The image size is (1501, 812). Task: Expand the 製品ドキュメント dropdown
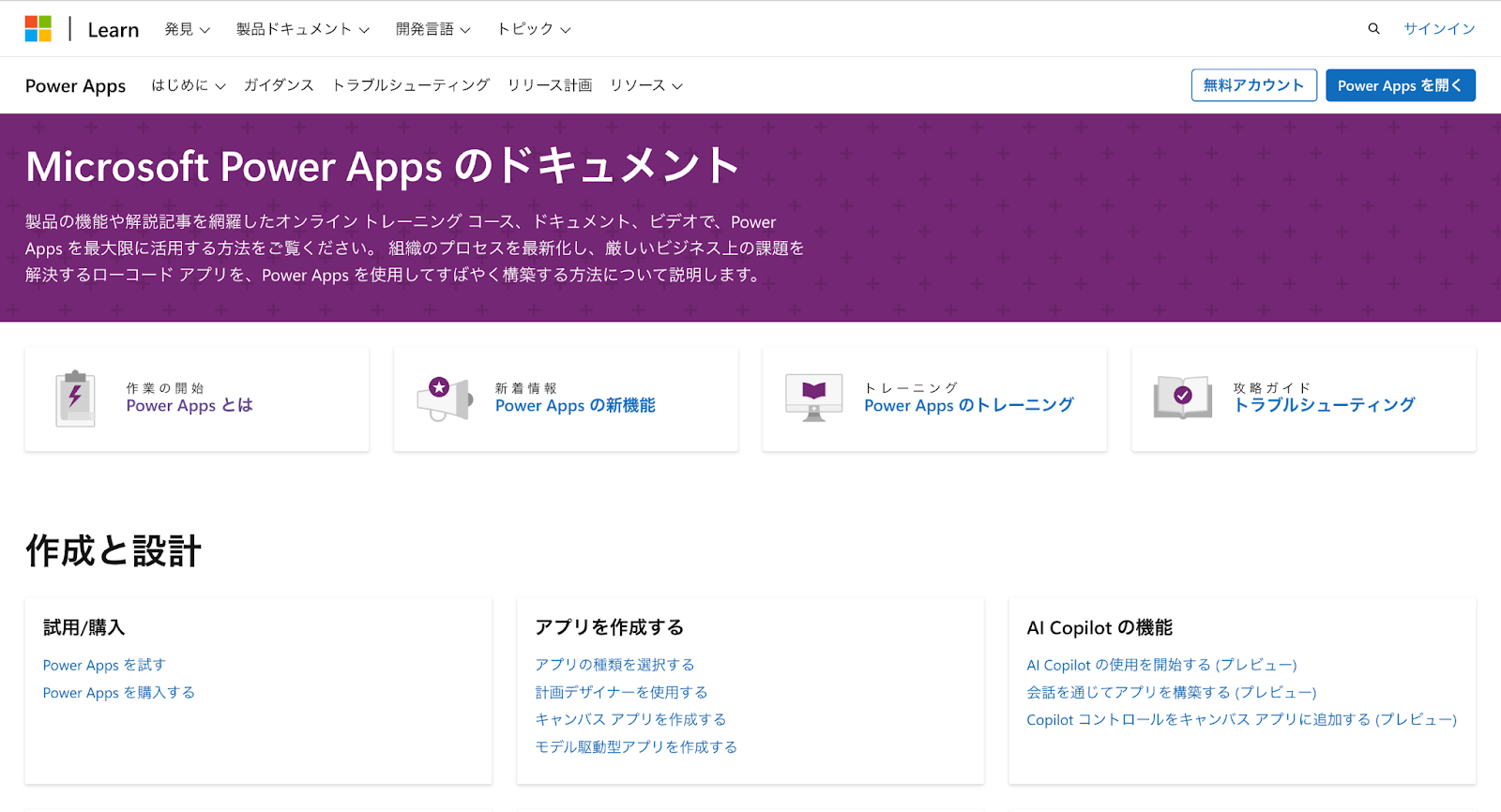coord(303,29)
